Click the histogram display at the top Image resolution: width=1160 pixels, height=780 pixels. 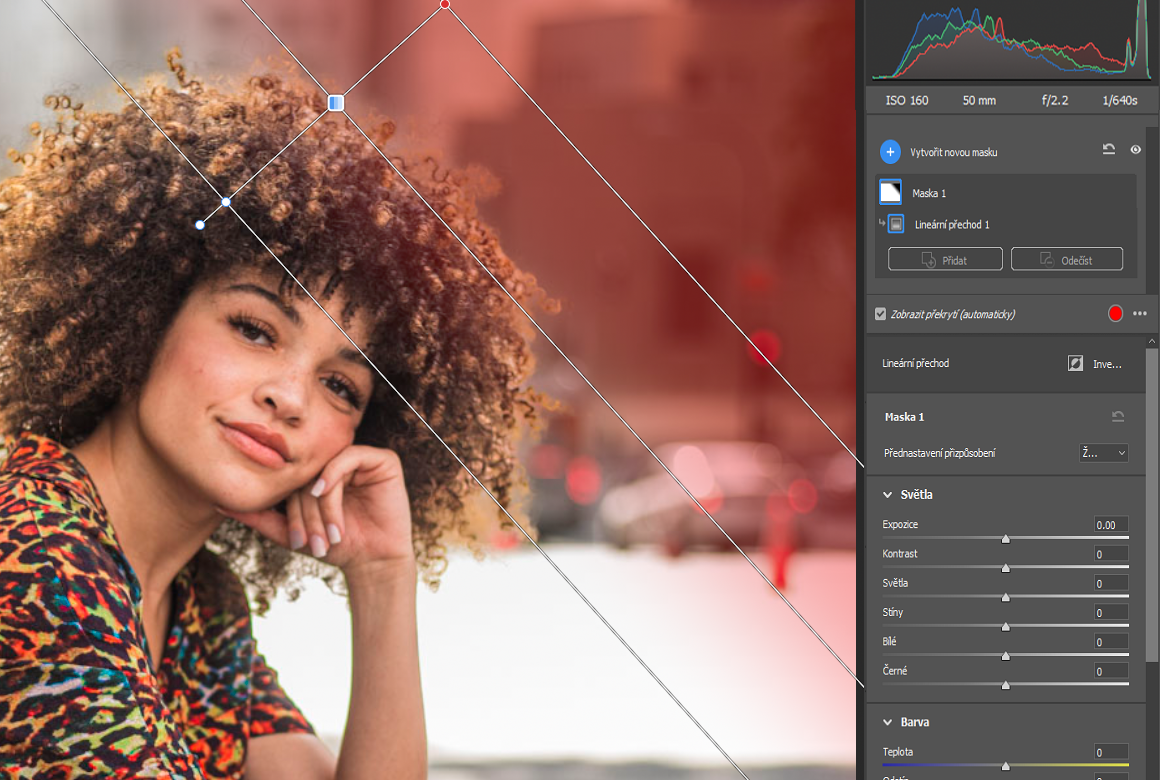coord(1010,42)
